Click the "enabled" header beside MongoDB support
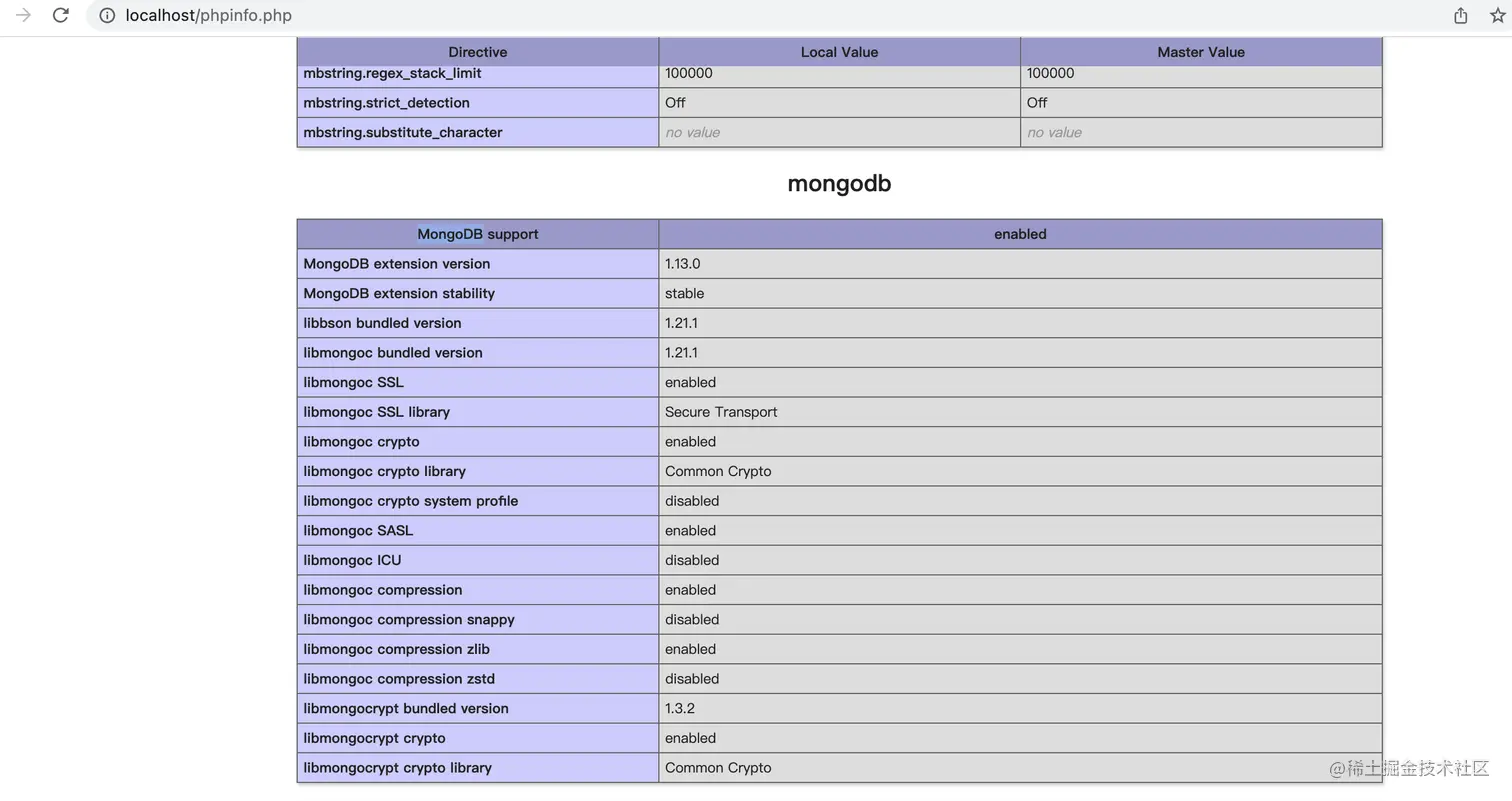This screenshot has height=801, width=1512. pyautogui.click(x=1020, y=234)
